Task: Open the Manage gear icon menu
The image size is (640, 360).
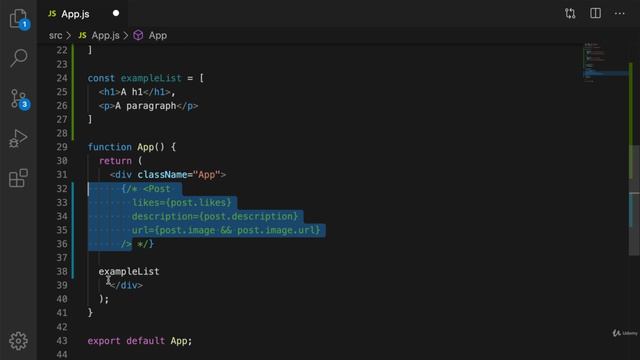Action: [18, 341]
